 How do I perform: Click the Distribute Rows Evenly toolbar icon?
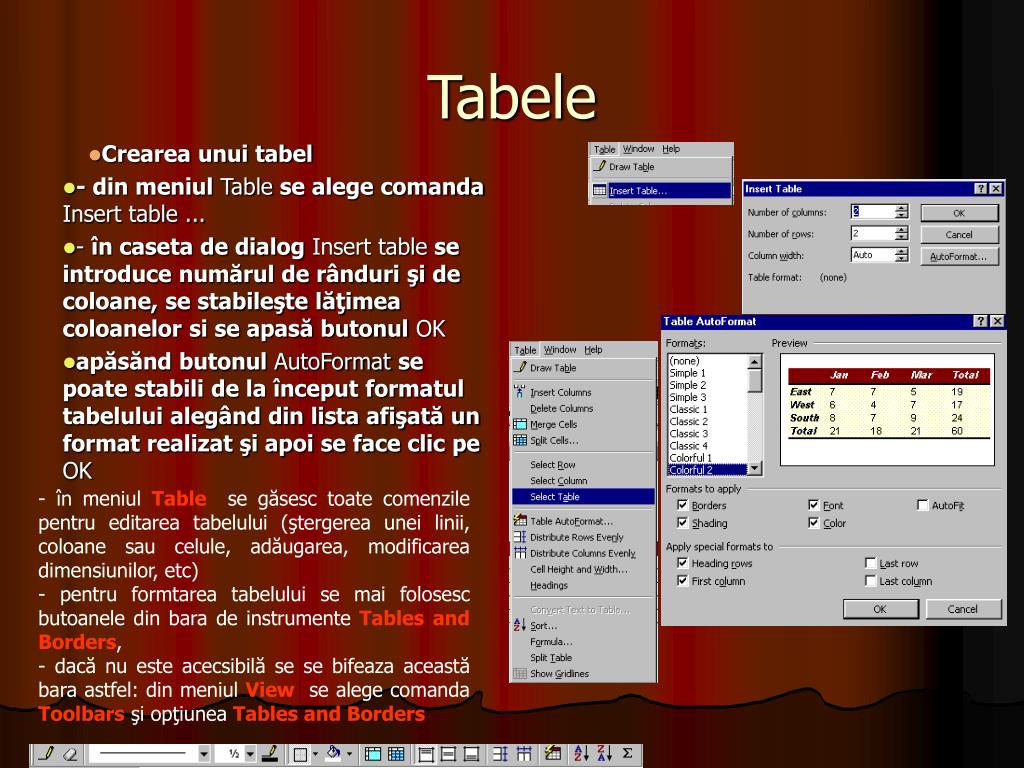(x=500, y=754)
